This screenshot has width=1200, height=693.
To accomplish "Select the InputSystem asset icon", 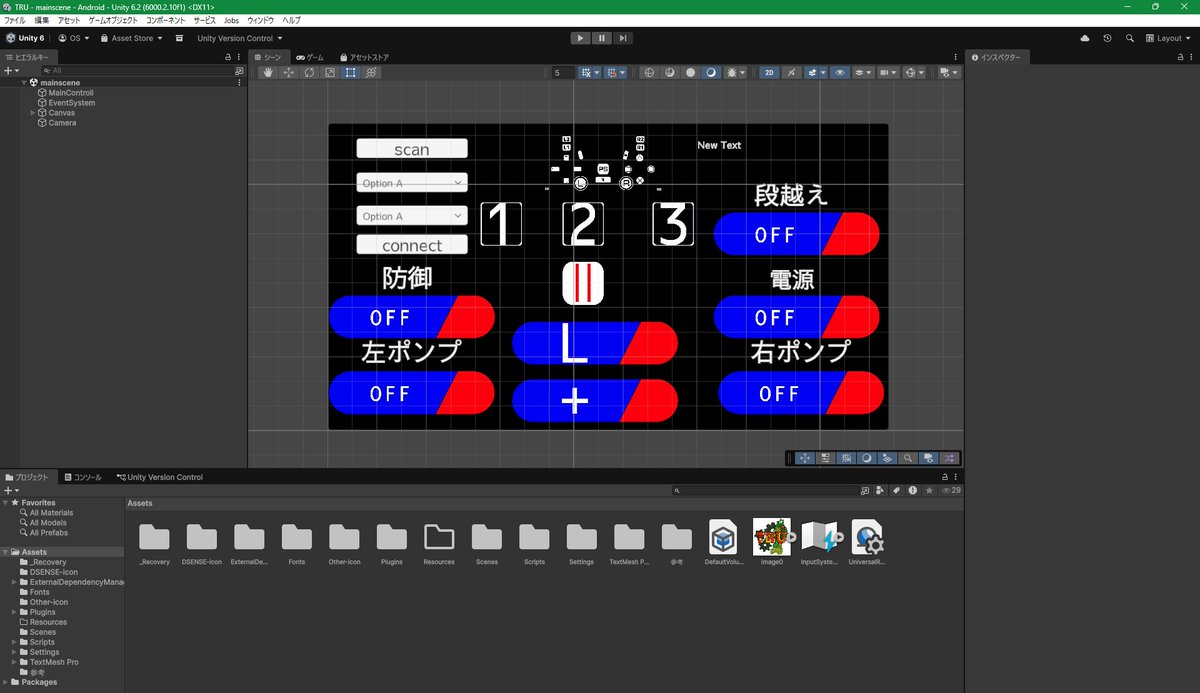I will tap(820, 537).
